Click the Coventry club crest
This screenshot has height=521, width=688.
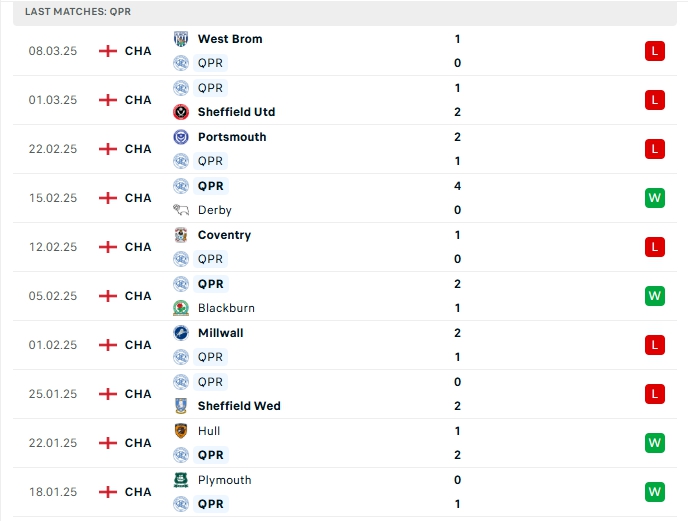point(181,235)
